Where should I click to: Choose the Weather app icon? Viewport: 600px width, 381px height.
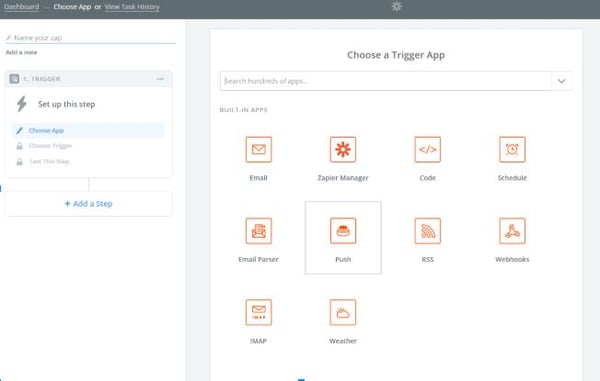(x=343, y=312)
